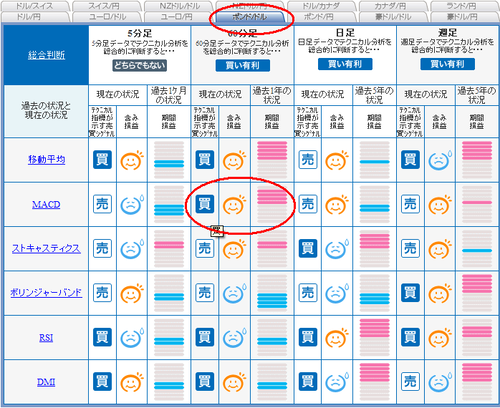
Task: Click the どちらでもない button under 5分足
Action: [139, 65]
